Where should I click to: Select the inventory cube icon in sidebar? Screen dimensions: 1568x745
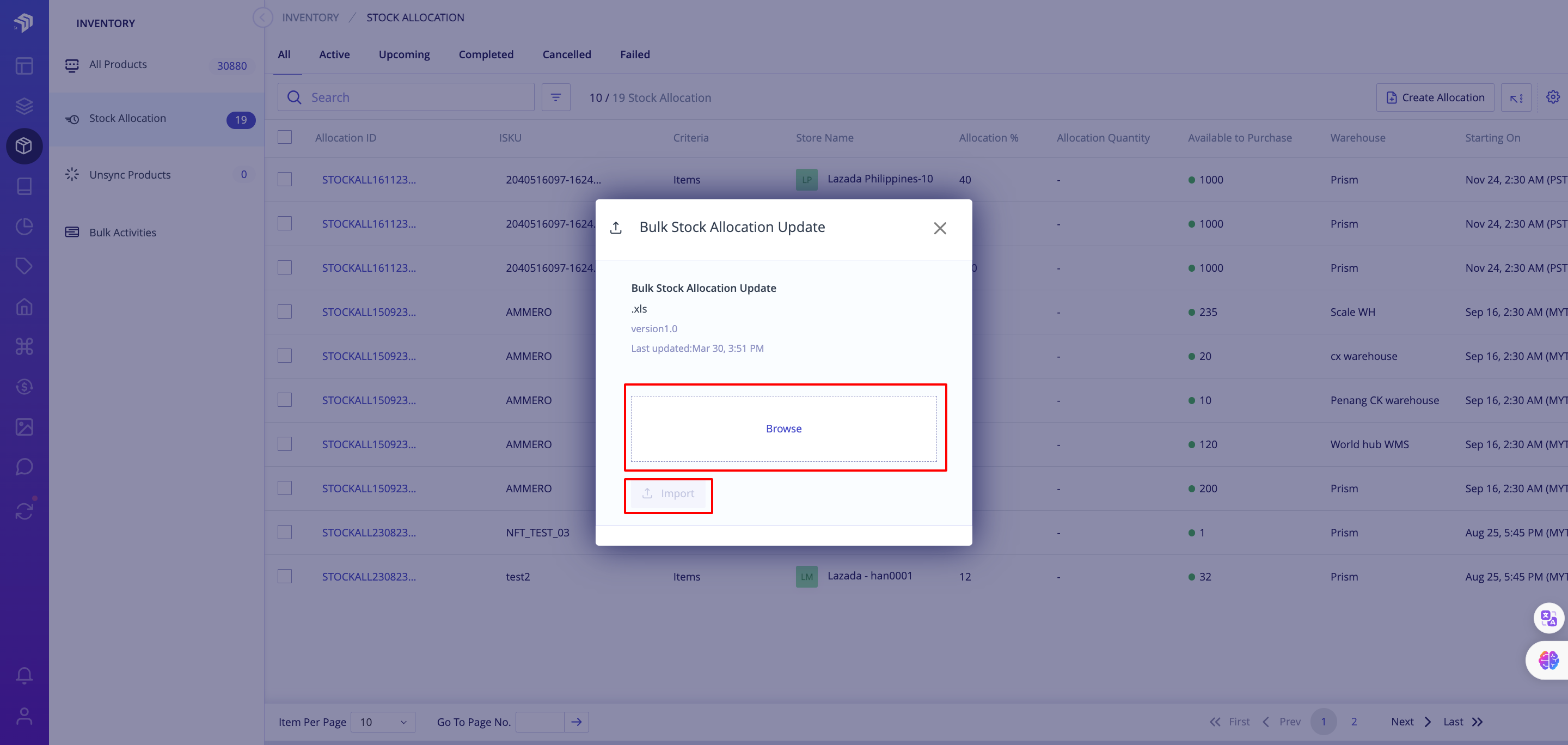24,146
